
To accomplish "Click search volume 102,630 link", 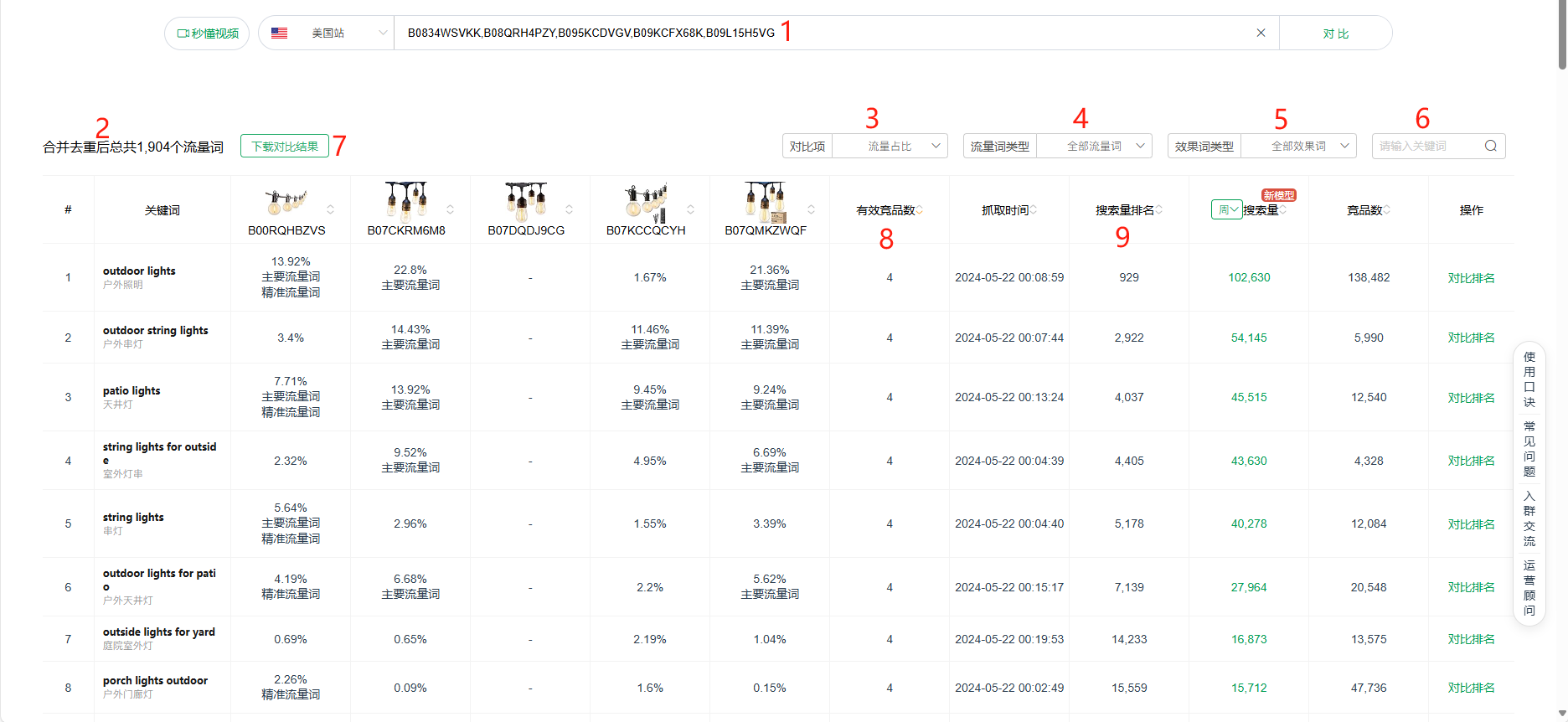I will [1249, 277].
